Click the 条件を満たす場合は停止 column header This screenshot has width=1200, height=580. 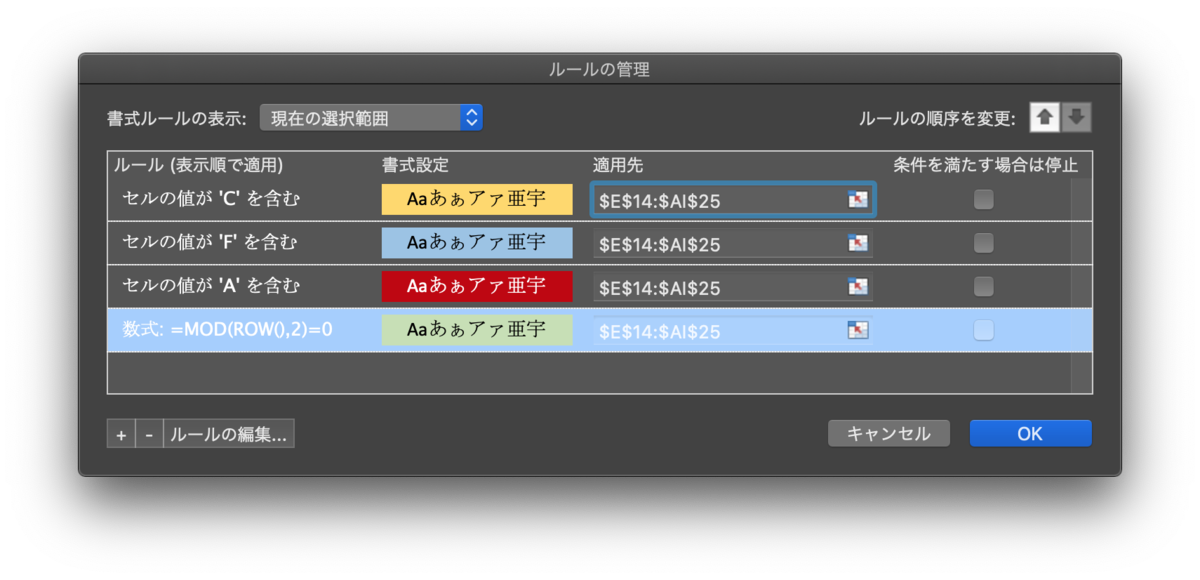(986, 165)
